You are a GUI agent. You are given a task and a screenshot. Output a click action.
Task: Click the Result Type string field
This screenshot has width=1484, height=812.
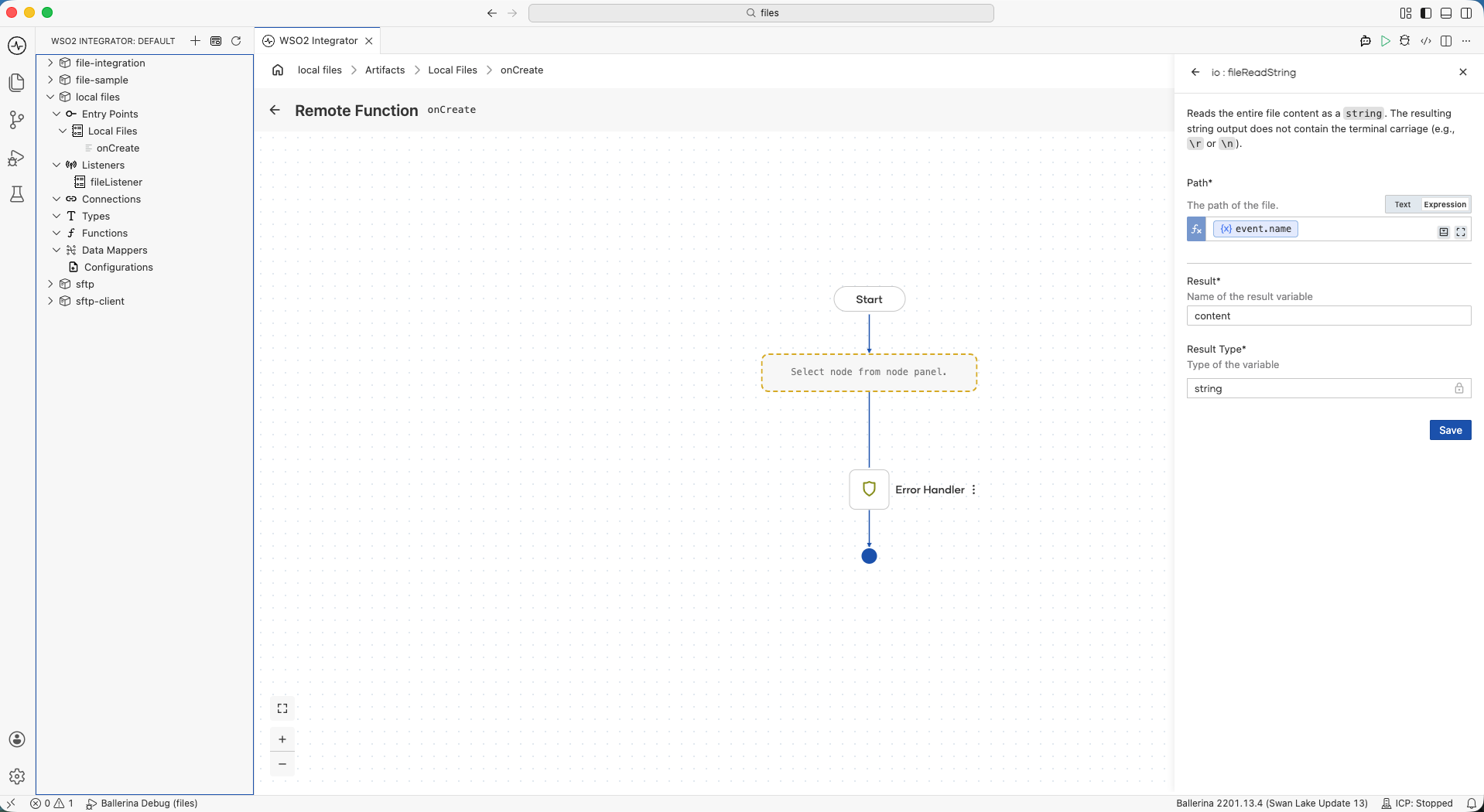pyautogui.click(x=1328, y=388)
